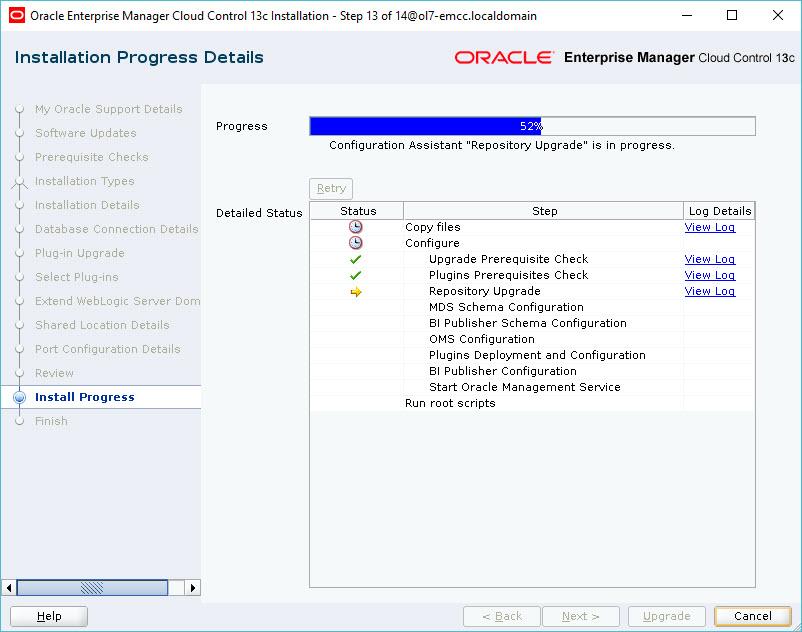Select Review step in sidebar

click(54, 373)
